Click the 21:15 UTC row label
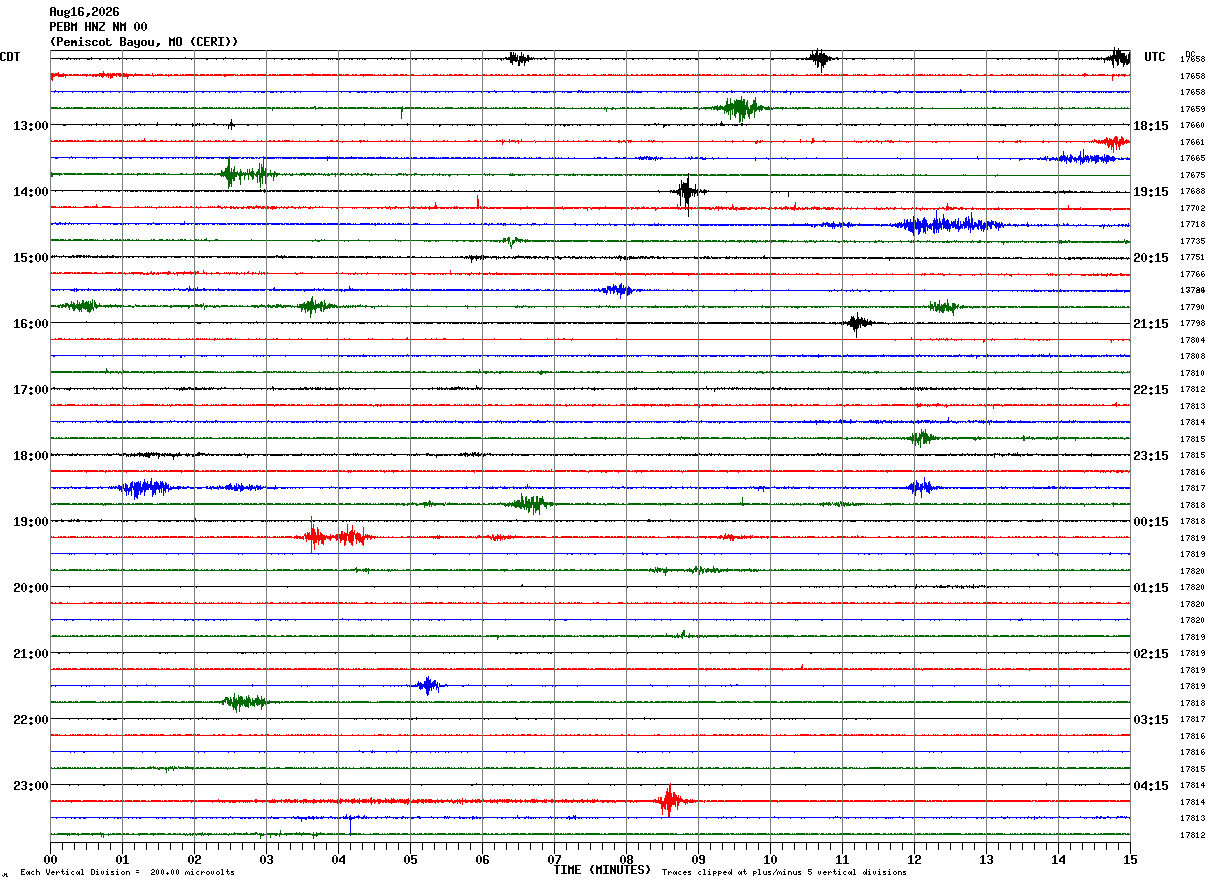Screen dimensions: 1210x886 [x=1151, y=323]
